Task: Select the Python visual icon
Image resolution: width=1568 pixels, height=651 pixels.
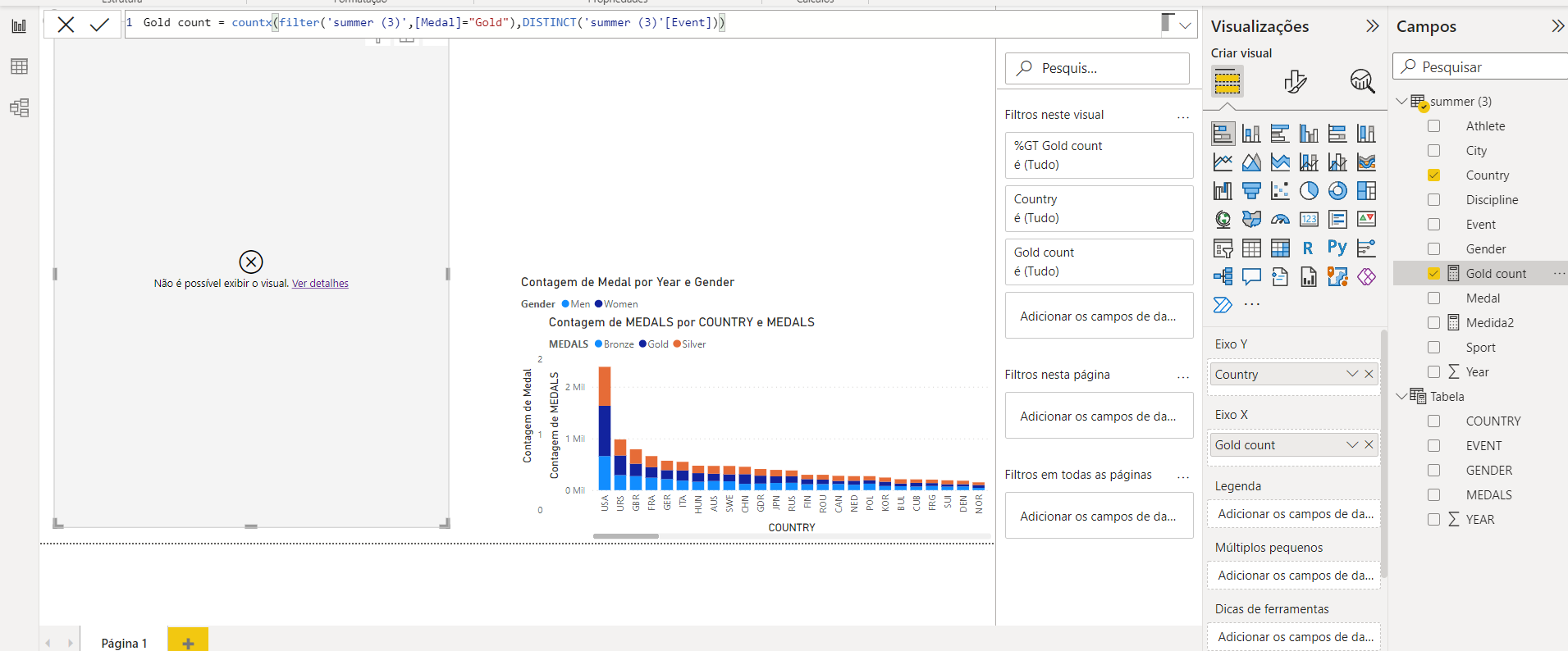Action: (x=1337, y=248)
